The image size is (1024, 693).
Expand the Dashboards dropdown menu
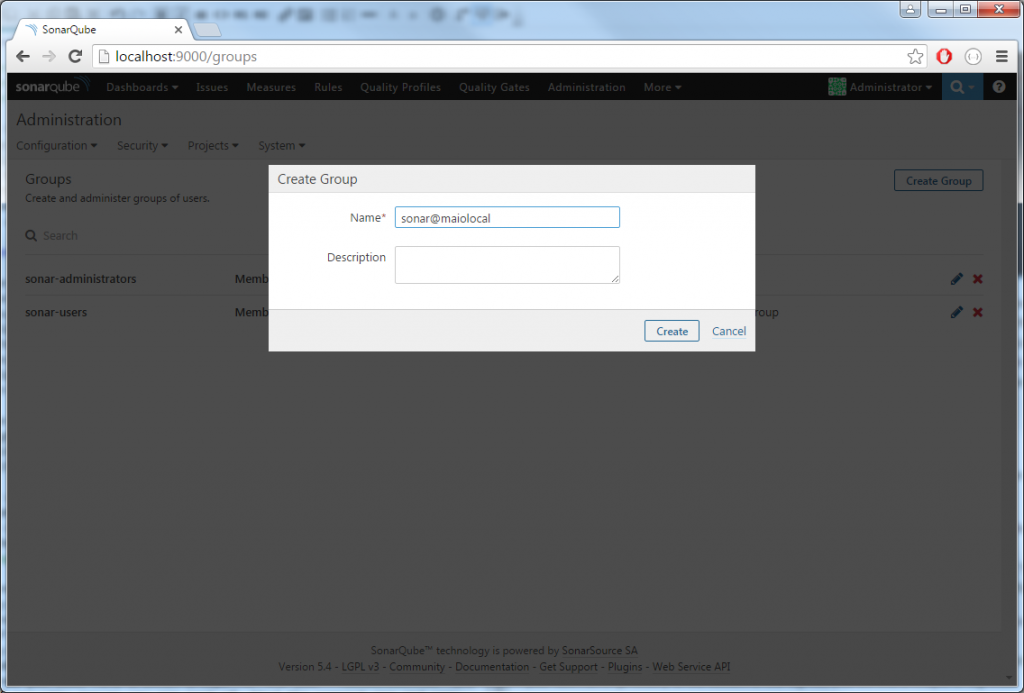pos(142,87)
